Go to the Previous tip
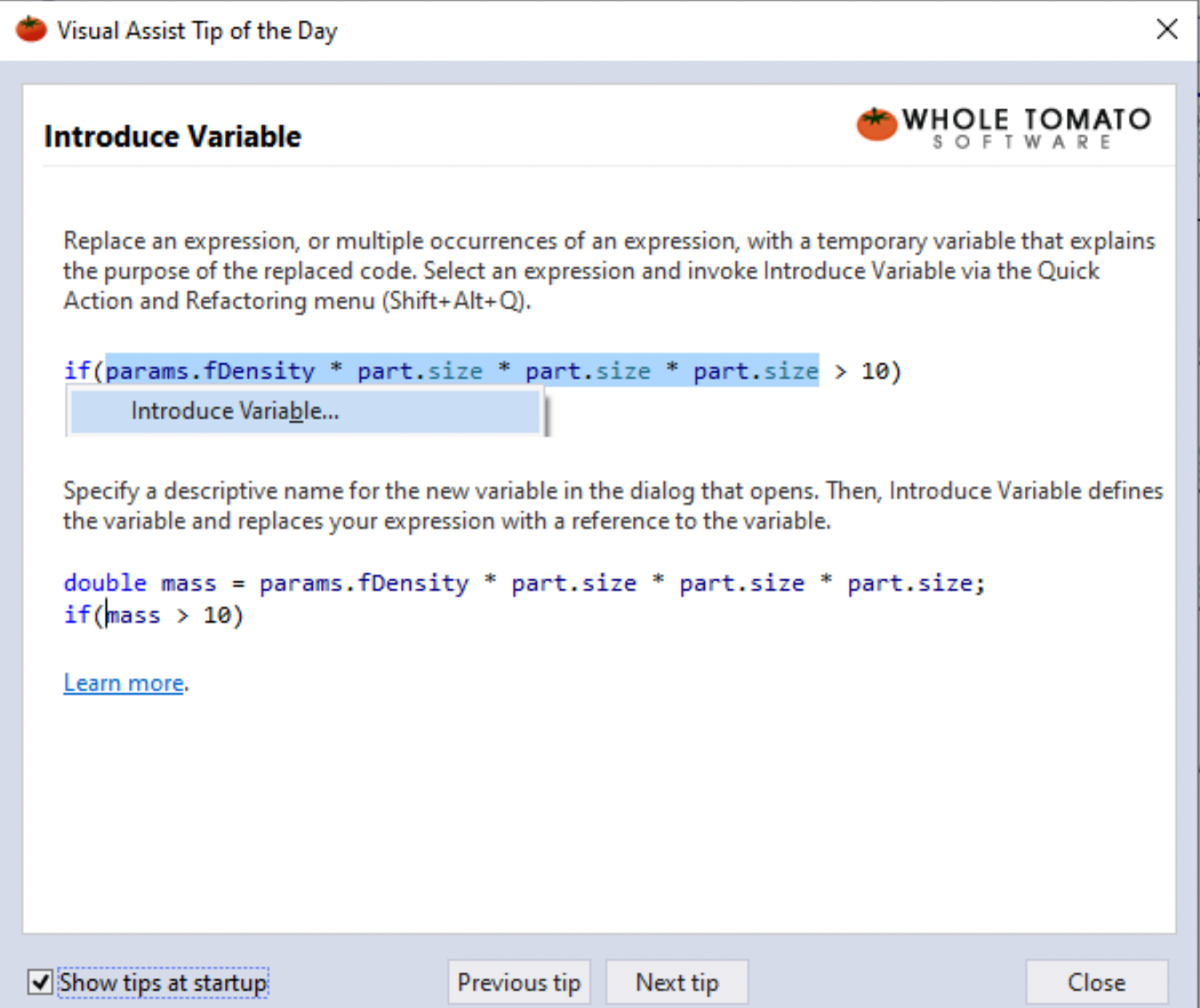Viewport: 1200px width, 1008px height. click(519, 982)
